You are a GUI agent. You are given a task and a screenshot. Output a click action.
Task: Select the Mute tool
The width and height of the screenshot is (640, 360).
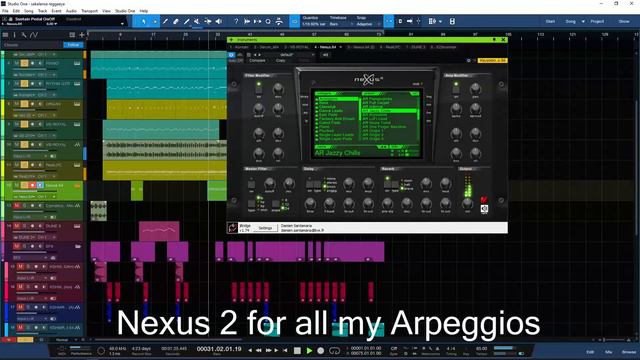(197, 21)
